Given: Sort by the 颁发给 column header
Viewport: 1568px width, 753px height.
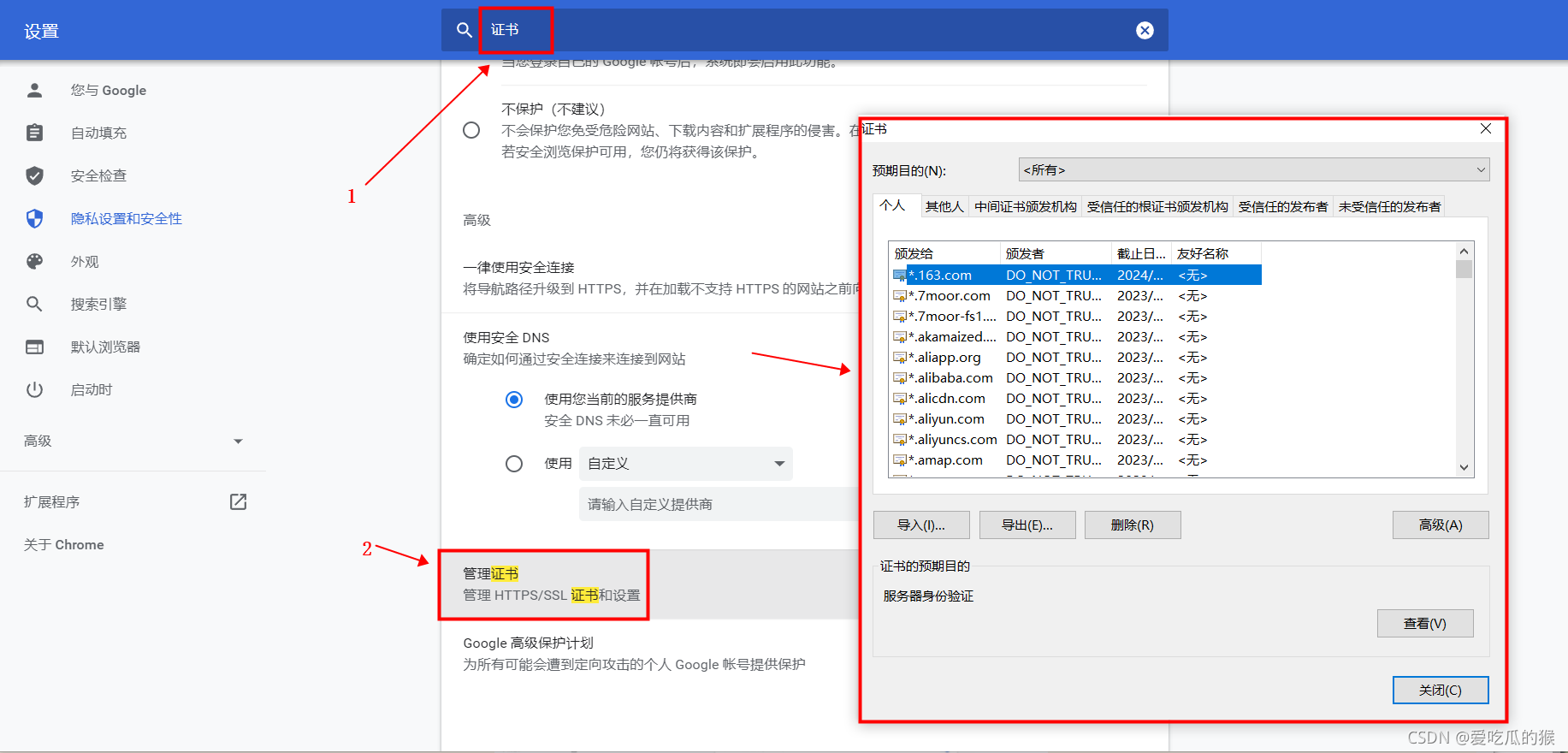Looking at the screenshot, I should point(944,253).
